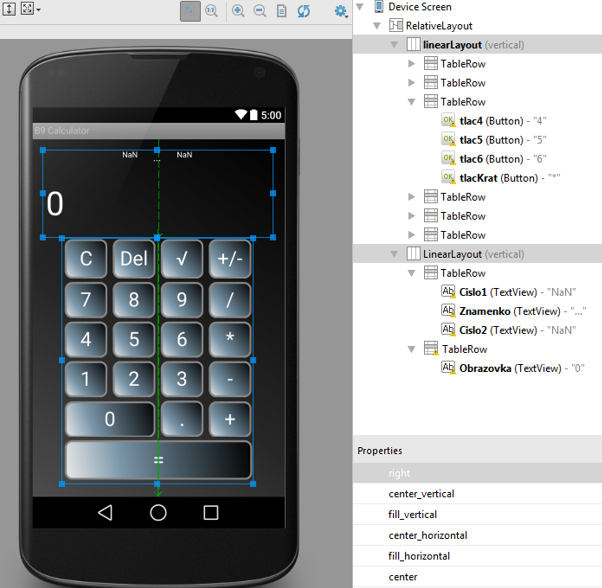This screenshot has height=588, width=602.
Task: Click the Android back navigation icon
Action: tap(105, 512)
